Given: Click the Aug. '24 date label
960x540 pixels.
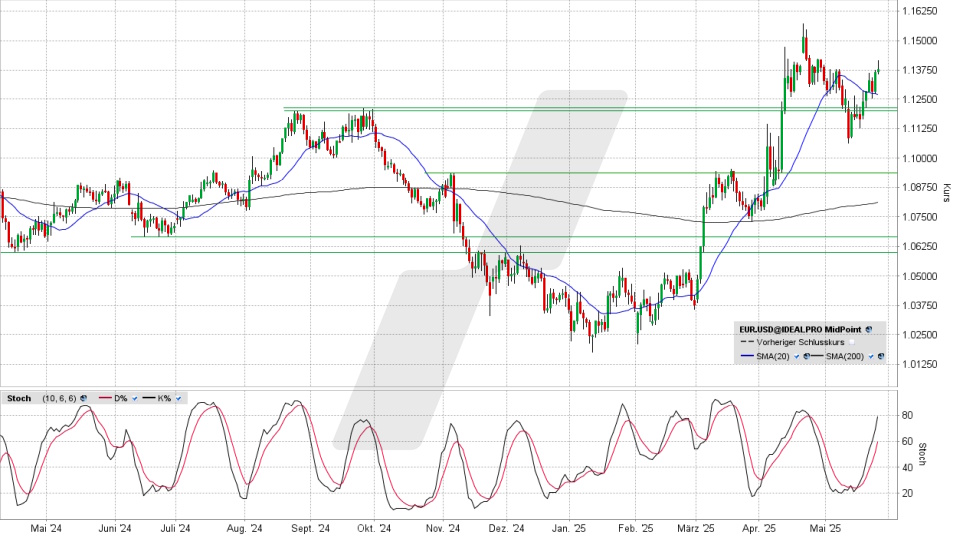Looking at the screenshot, I should (244, 528).
